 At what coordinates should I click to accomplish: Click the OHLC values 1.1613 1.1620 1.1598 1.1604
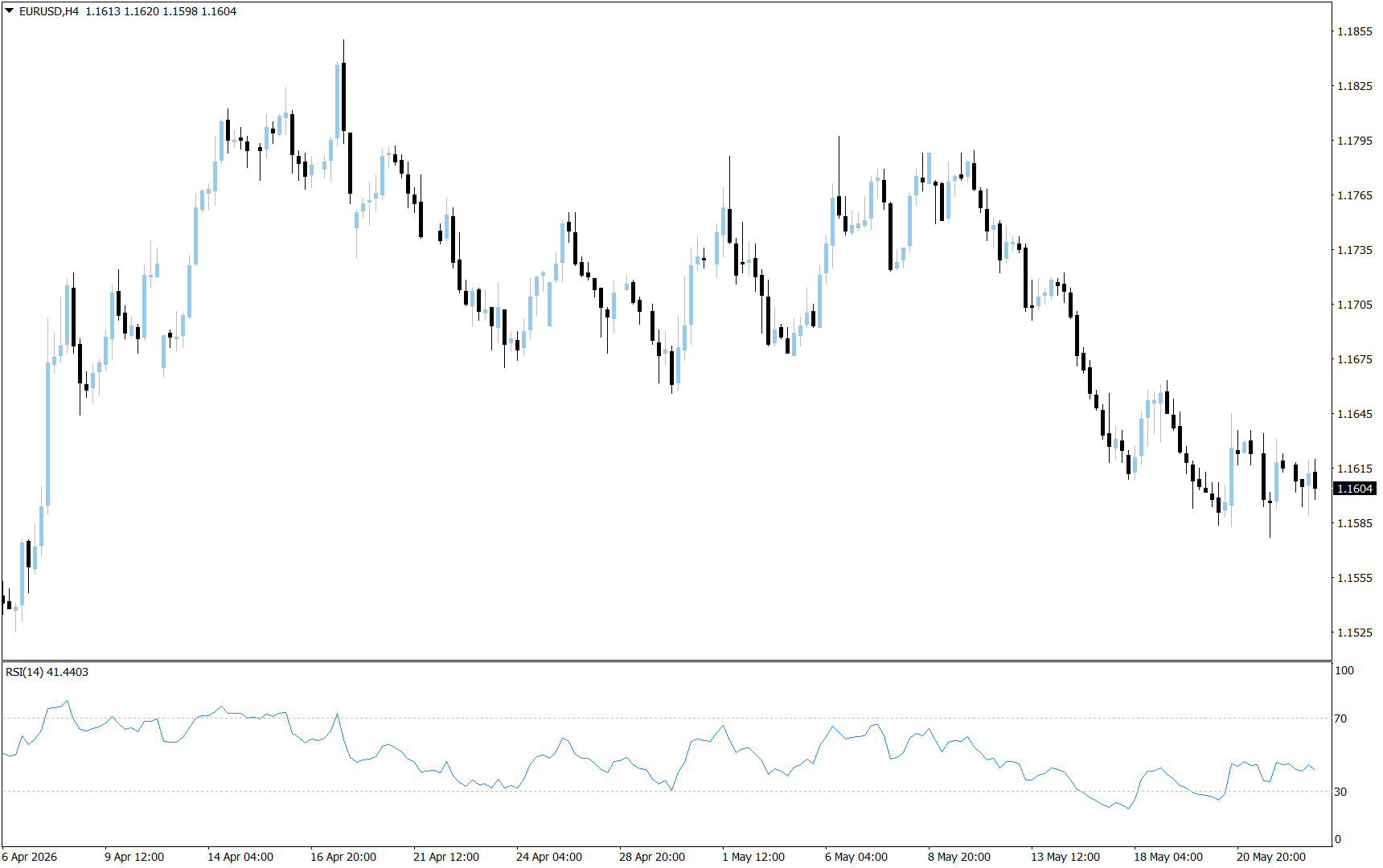[161, 11]
